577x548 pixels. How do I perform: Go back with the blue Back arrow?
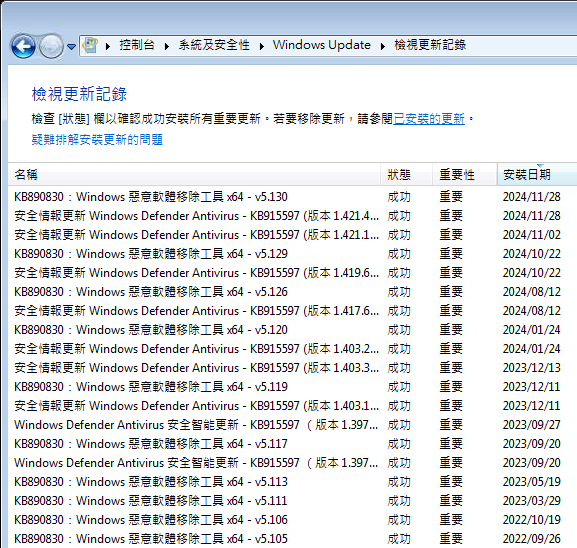point(23,46)
